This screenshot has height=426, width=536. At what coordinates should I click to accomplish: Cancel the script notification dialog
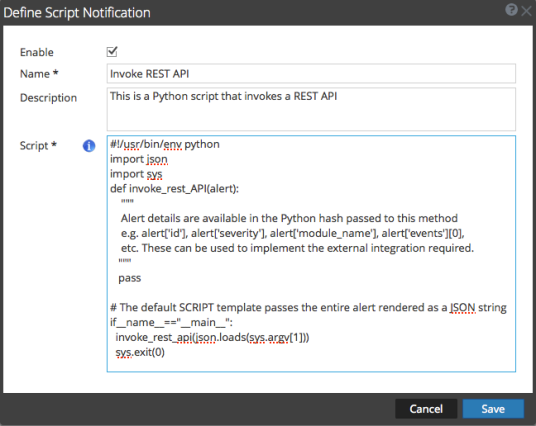point(426,409)
